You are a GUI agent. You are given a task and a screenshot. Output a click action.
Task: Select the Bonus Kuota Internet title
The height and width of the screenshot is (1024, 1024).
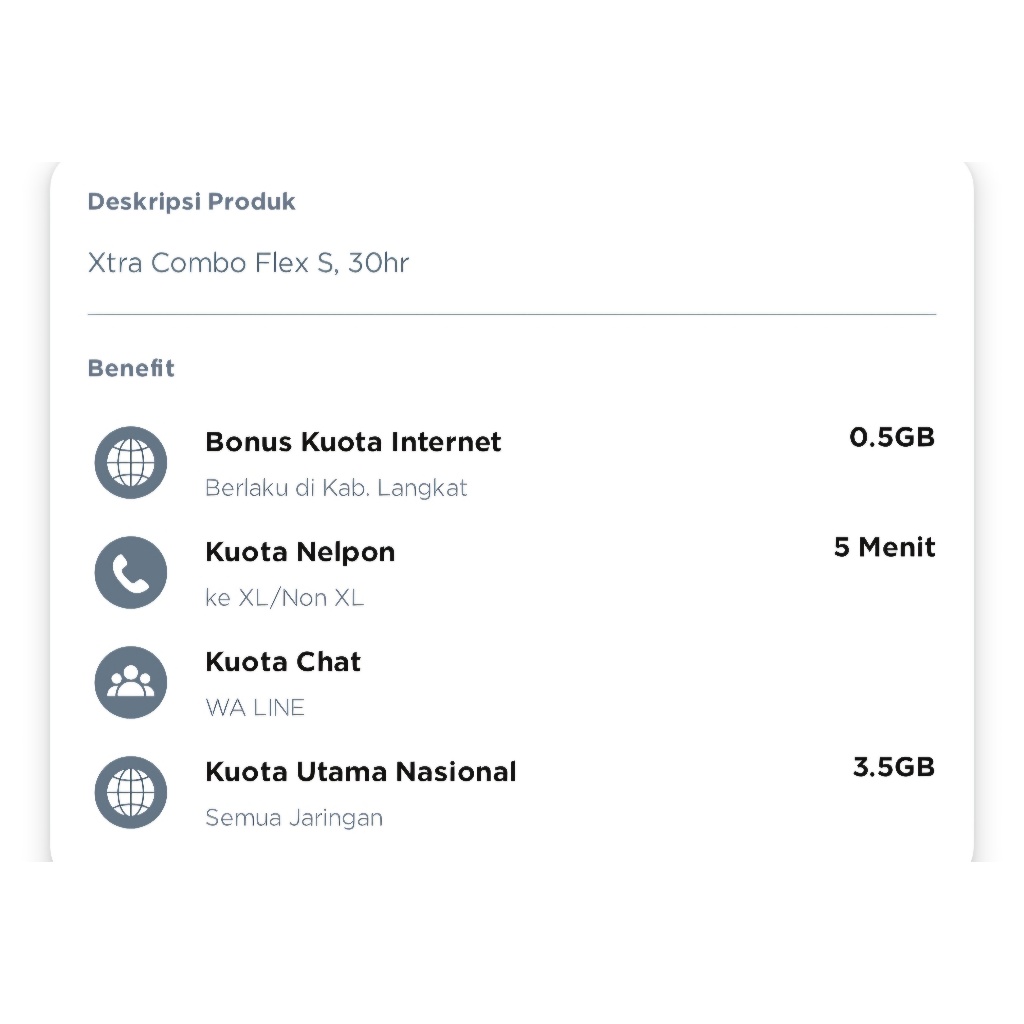[353, 442]
